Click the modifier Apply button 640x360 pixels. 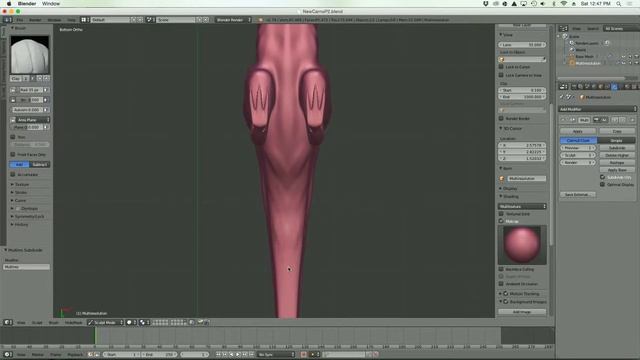pyautogui.click(x=578, y=131)
